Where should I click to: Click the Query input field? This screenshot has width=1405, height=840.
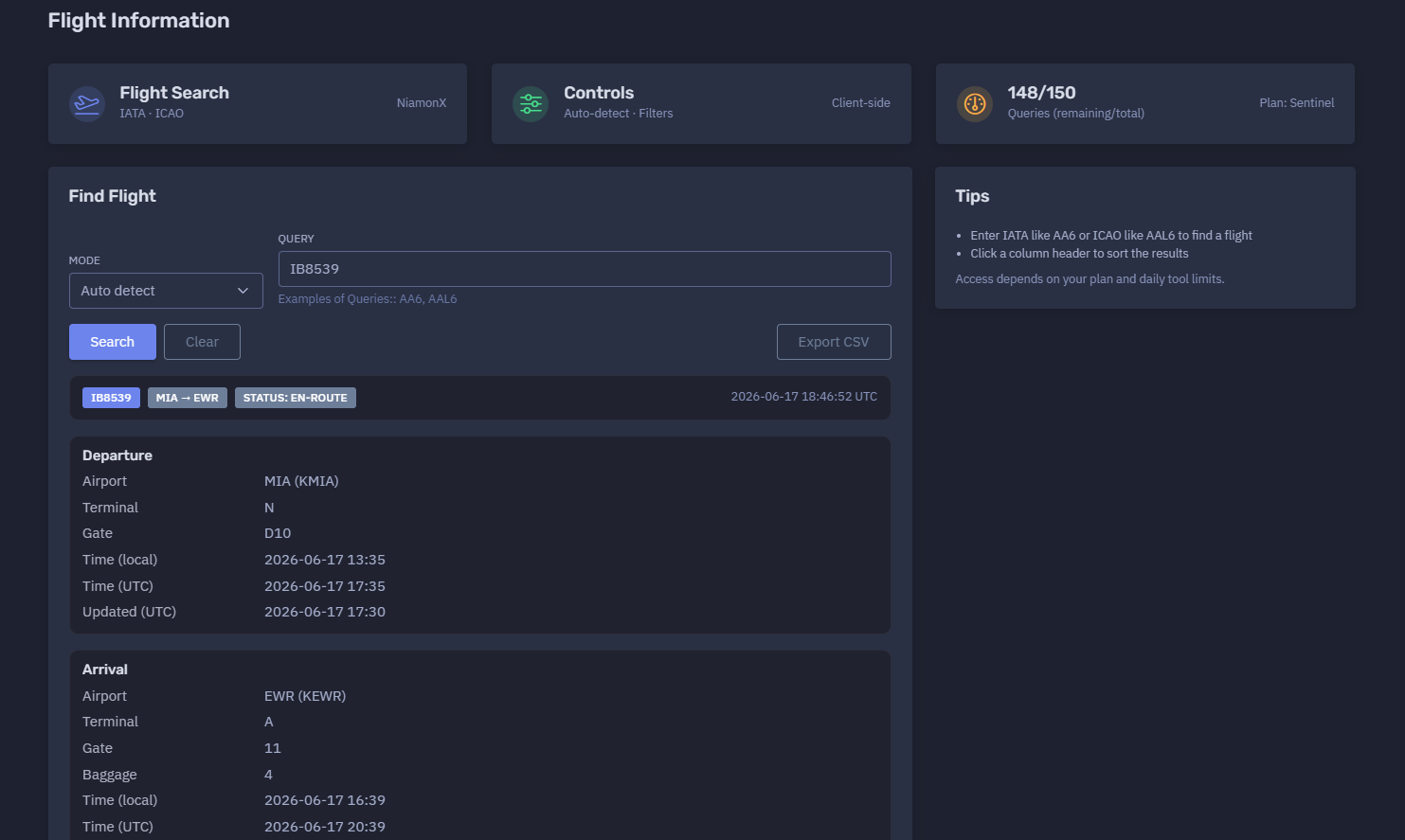585,269
